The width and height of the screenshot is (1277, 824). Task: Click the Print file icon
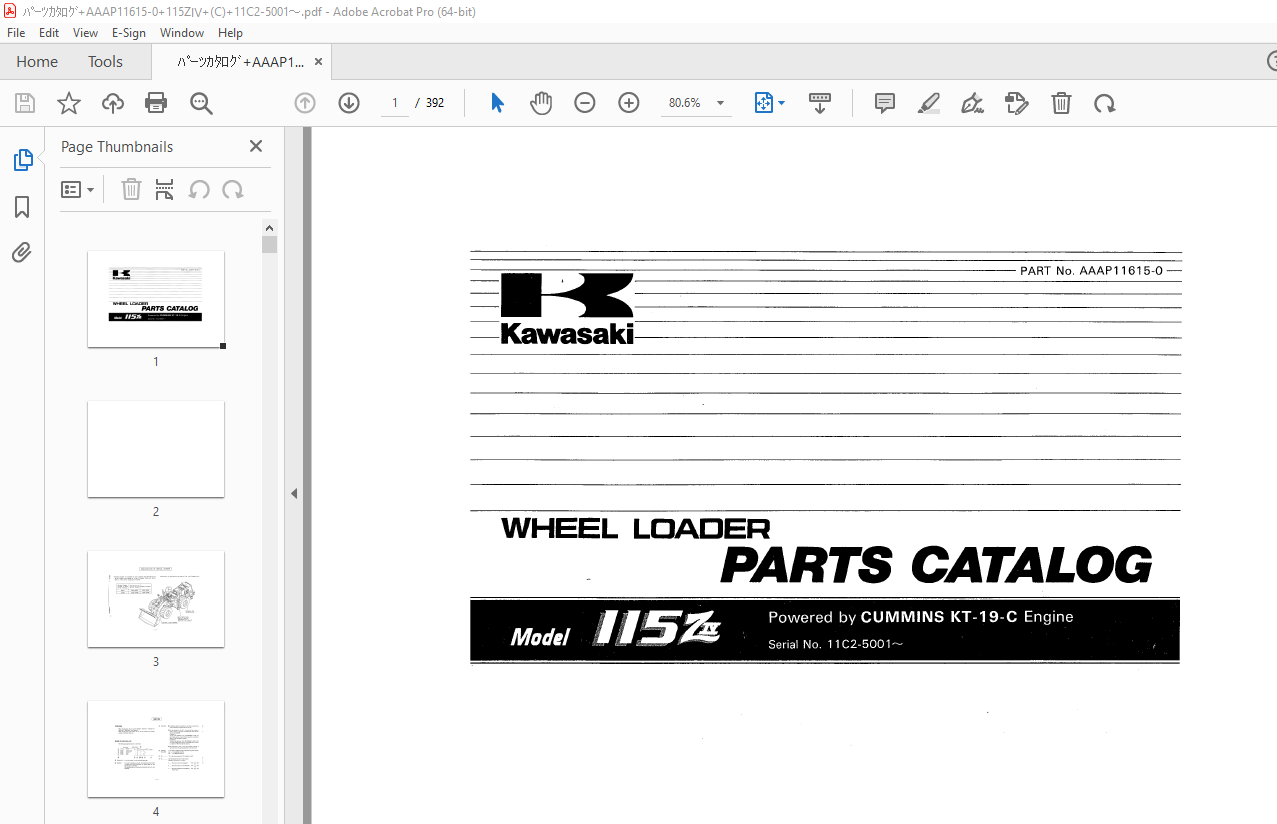tap(156, 103)
